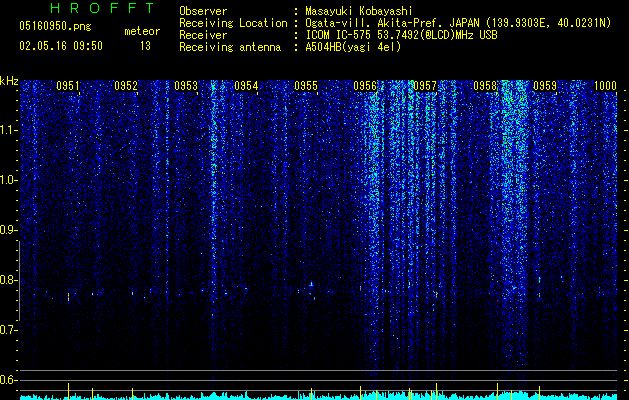Viewport: 629px width, 400px height.
Task: Click the 0956 time marker
Action: tap(365, 86)
